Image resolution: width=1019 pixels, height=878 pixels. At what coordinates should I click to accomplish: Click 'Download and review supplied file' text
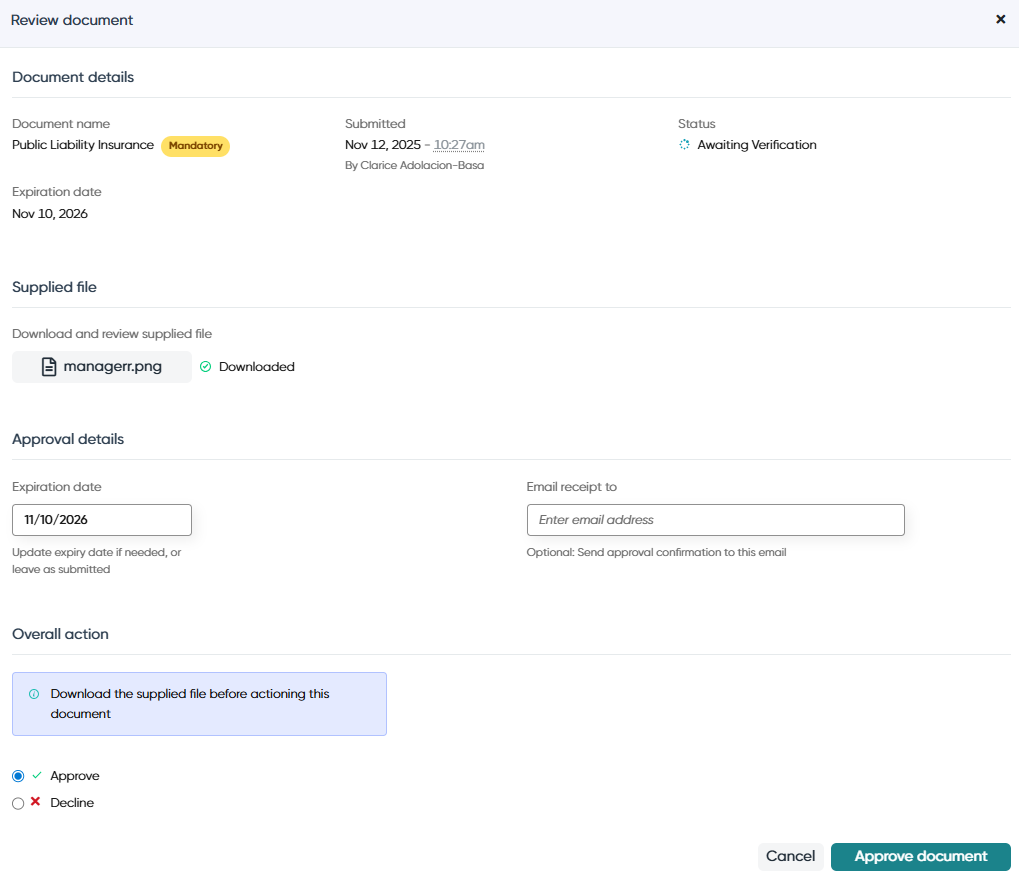(112, 333)
